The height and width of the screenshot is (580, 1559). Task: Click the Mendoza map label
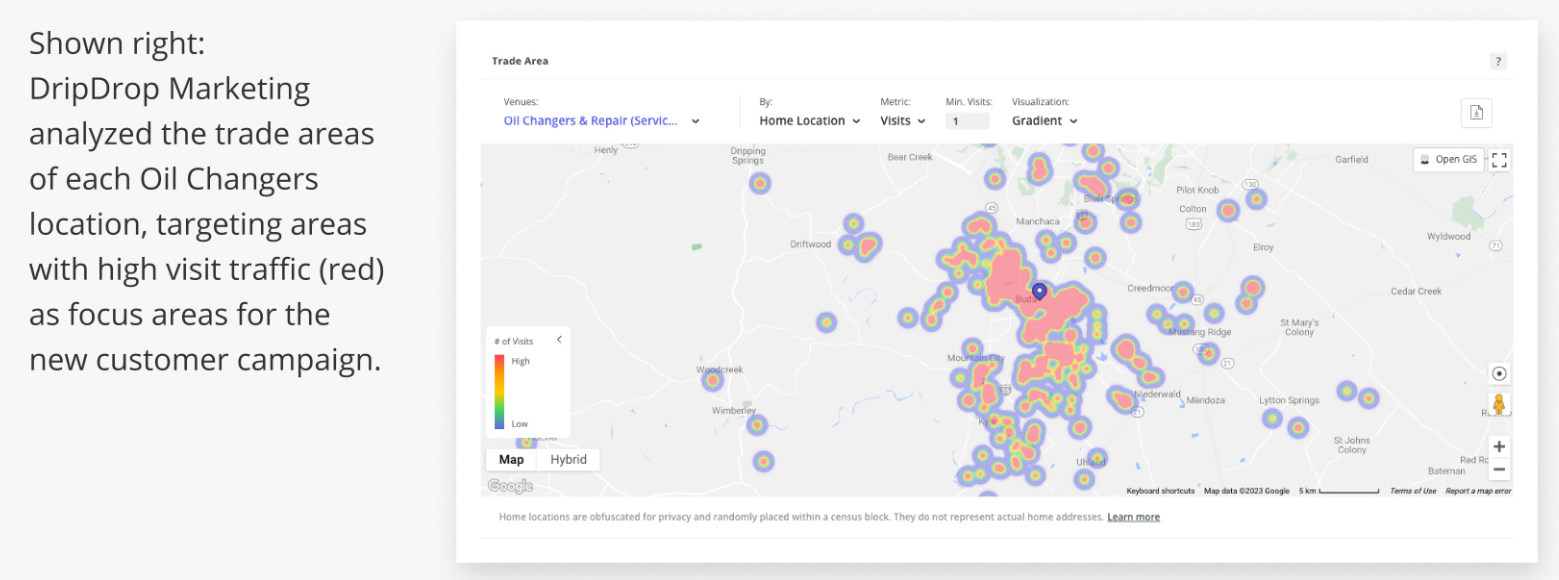click(1205, 400)
